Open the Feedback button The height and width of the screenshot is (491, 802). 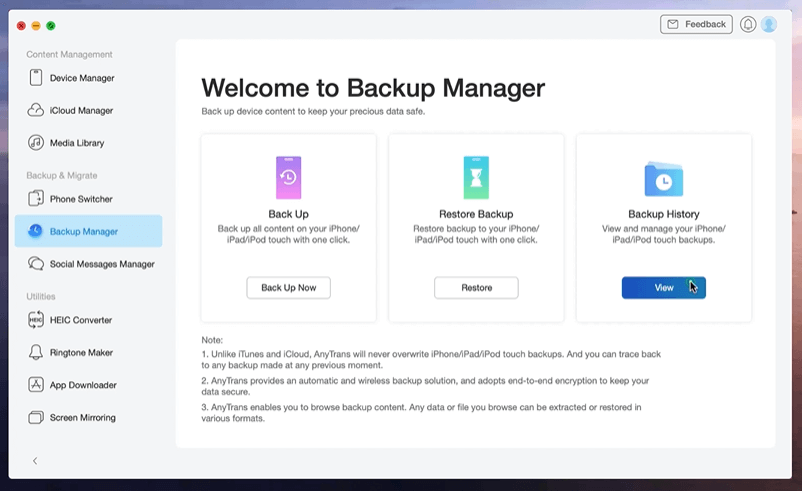696,24
